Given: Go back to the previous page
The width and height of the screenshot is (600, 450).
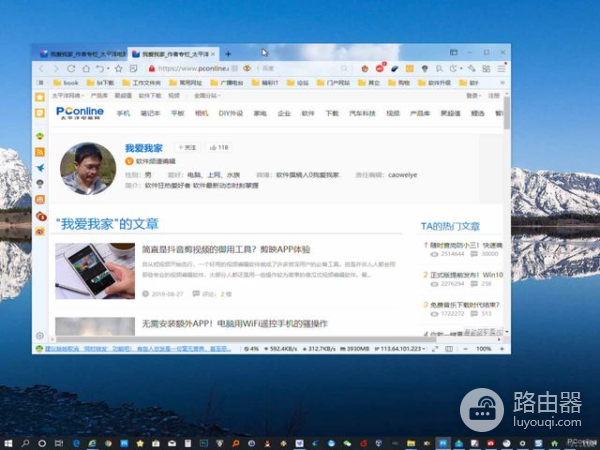Looking at the screenshot, I should 41,68.
